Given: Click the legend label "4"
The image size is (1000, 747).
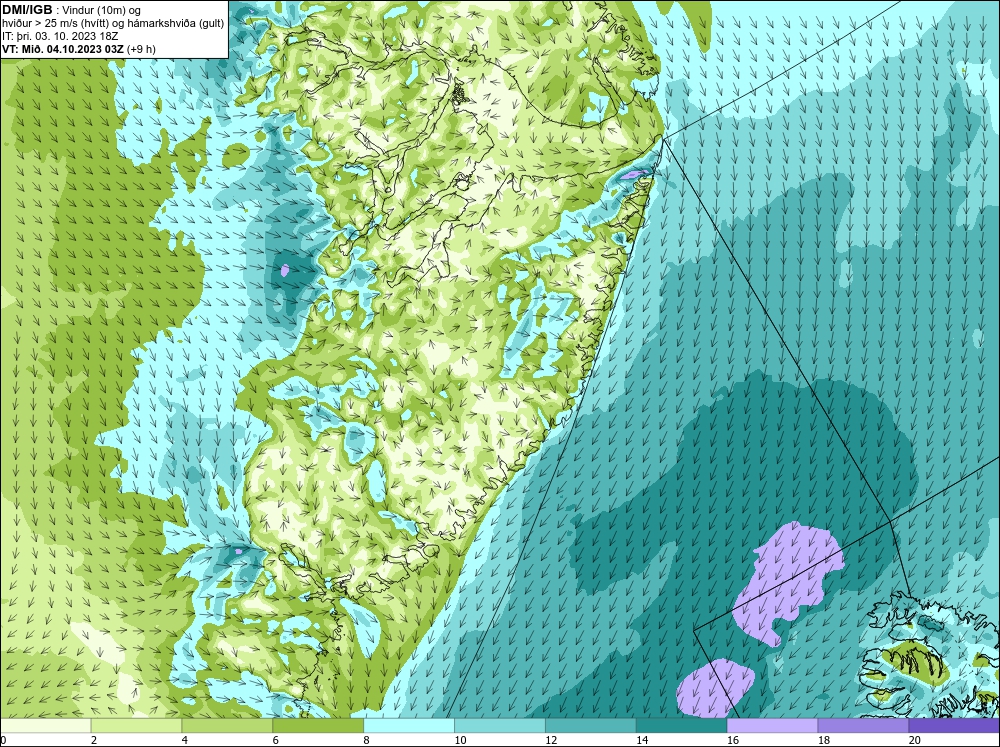Looking at the screenshot, I should click(185, 740).
